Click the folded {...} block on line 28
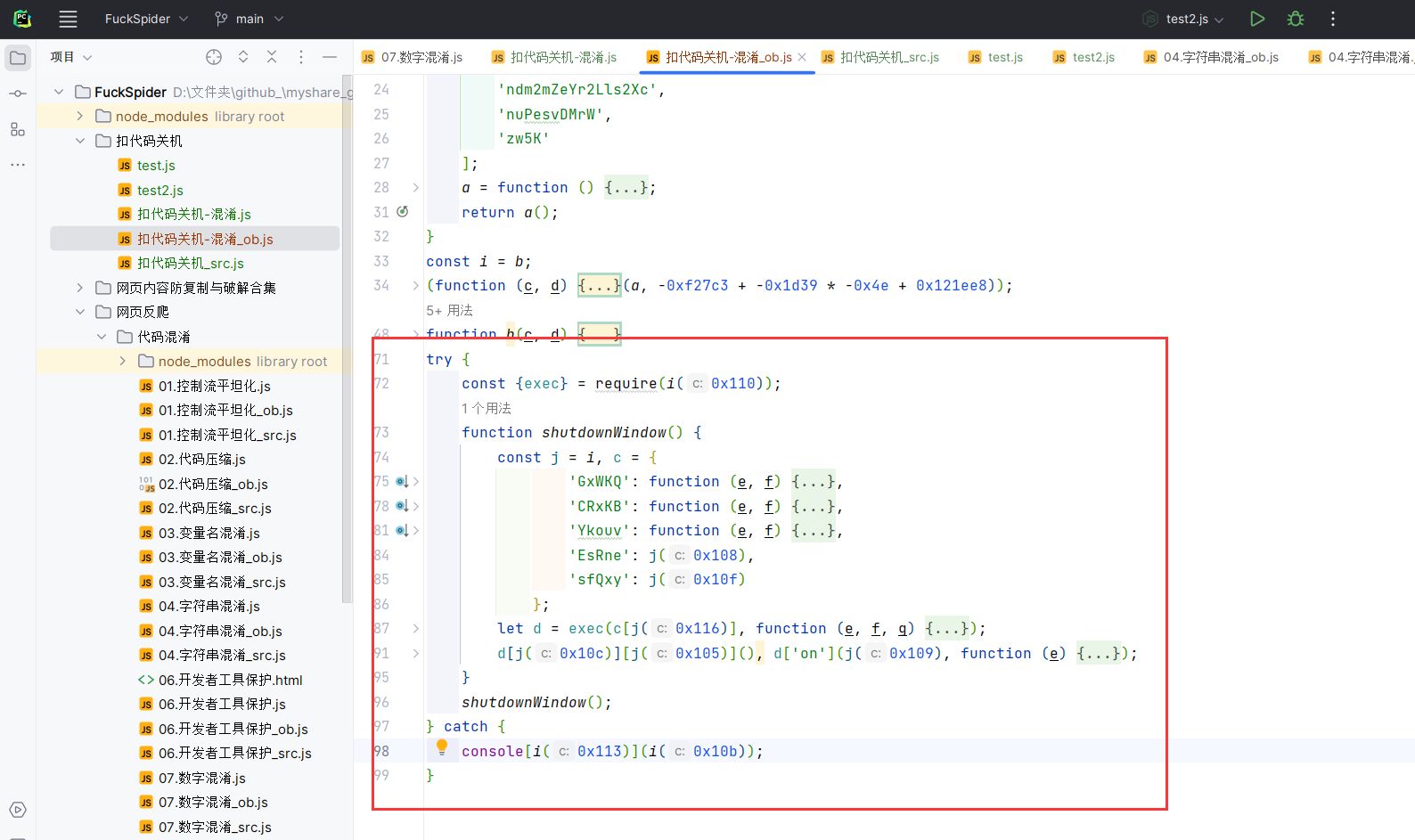The height and width of the screenshot is (840, 1415). click(x=627, y=188)
